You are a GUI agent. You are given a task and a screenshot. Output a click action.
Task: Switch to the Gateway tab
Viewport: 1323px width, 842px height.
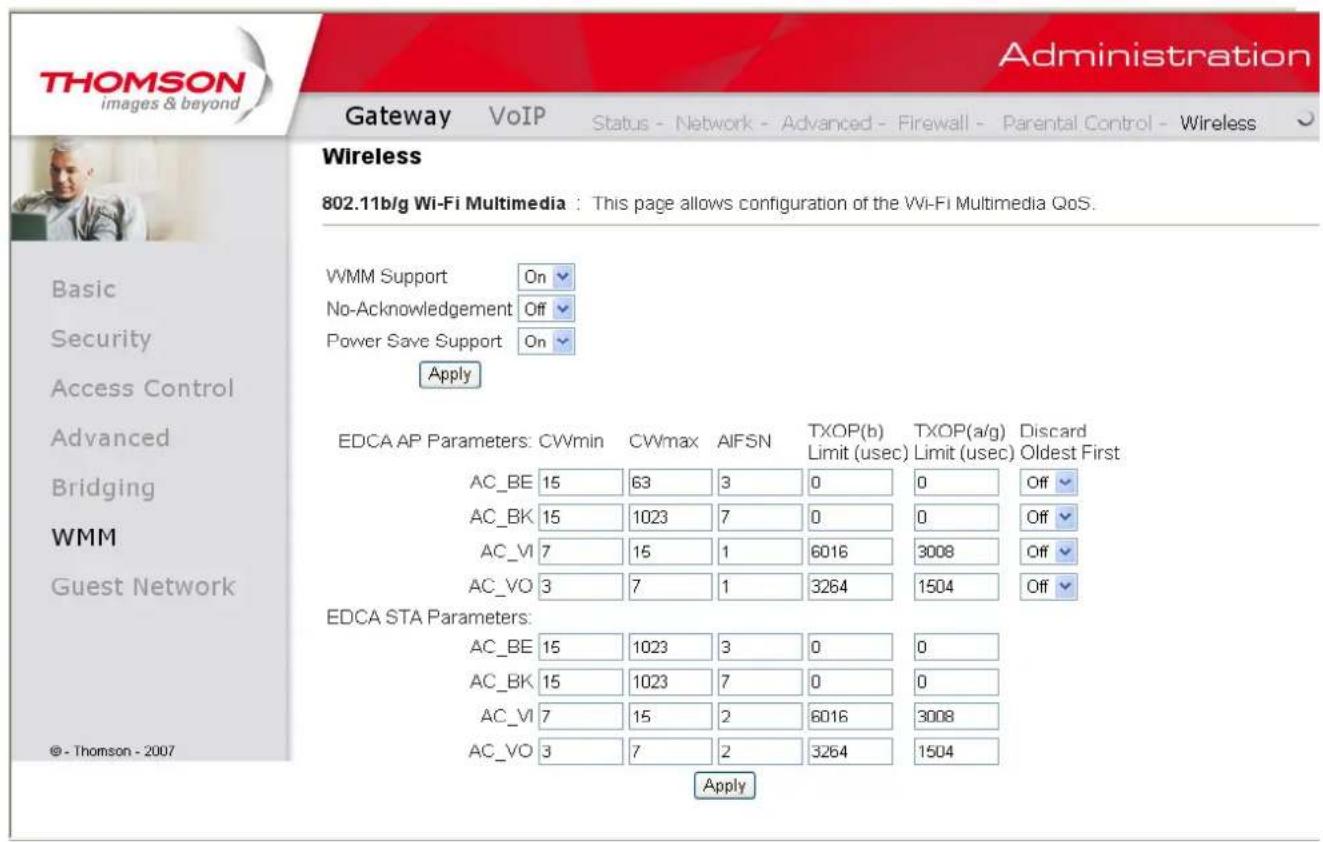[398, 116]
